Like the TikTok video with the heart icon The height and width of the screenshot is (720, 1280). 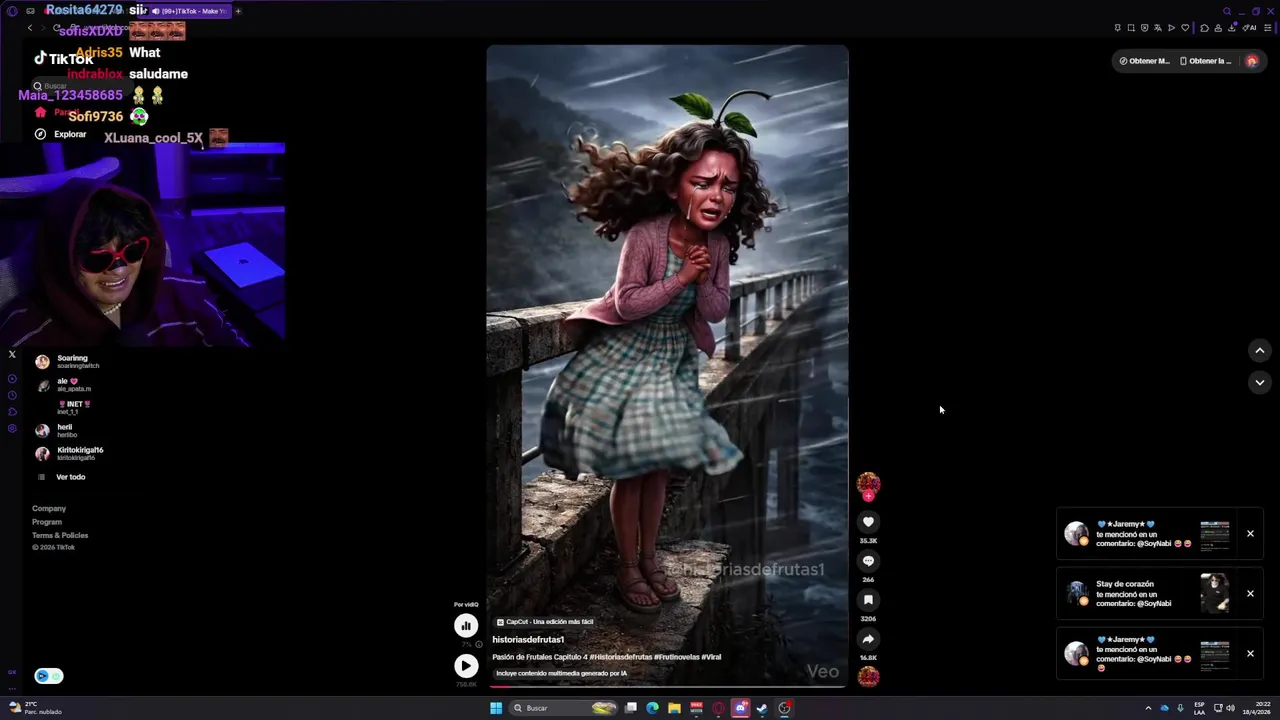868,522
